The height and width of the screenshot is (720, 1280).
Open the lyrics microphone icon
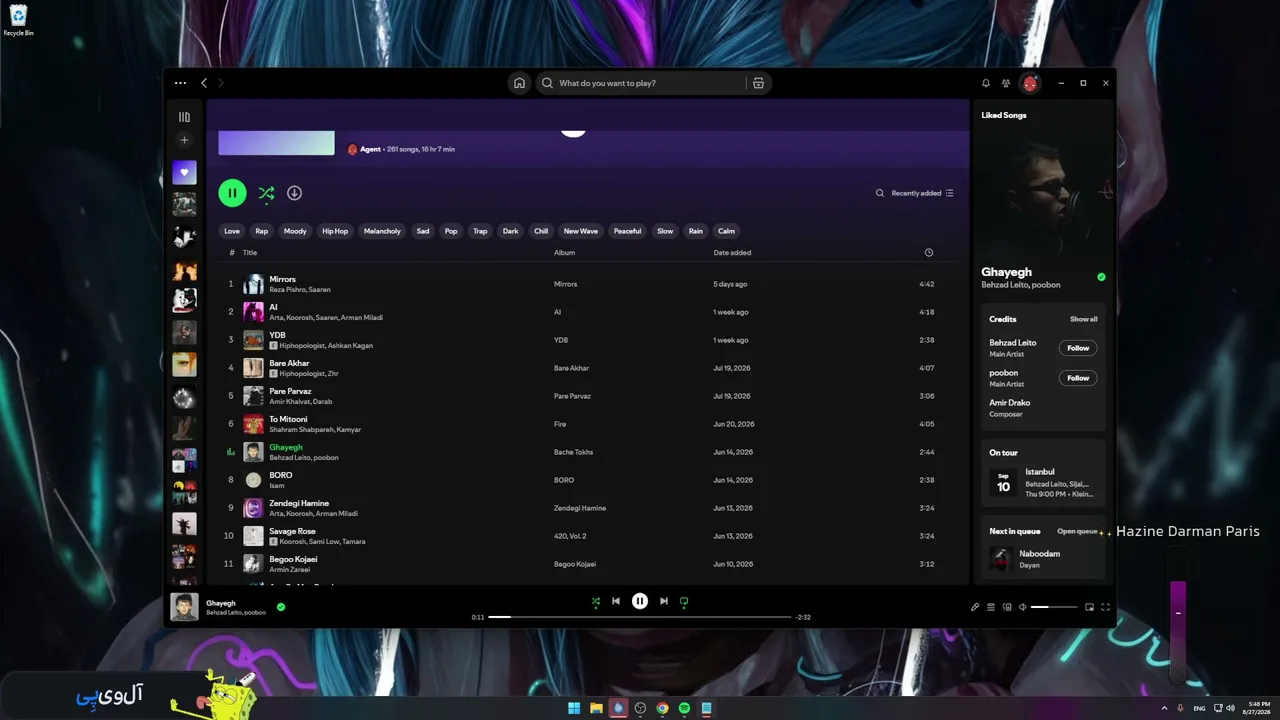point(975,607)
